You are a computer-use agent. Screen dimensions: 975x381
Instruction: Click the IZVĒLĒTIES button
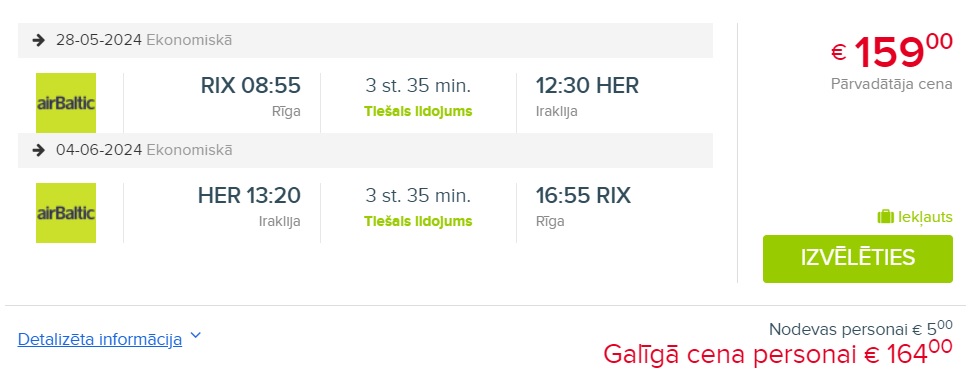tap(857, 259)
